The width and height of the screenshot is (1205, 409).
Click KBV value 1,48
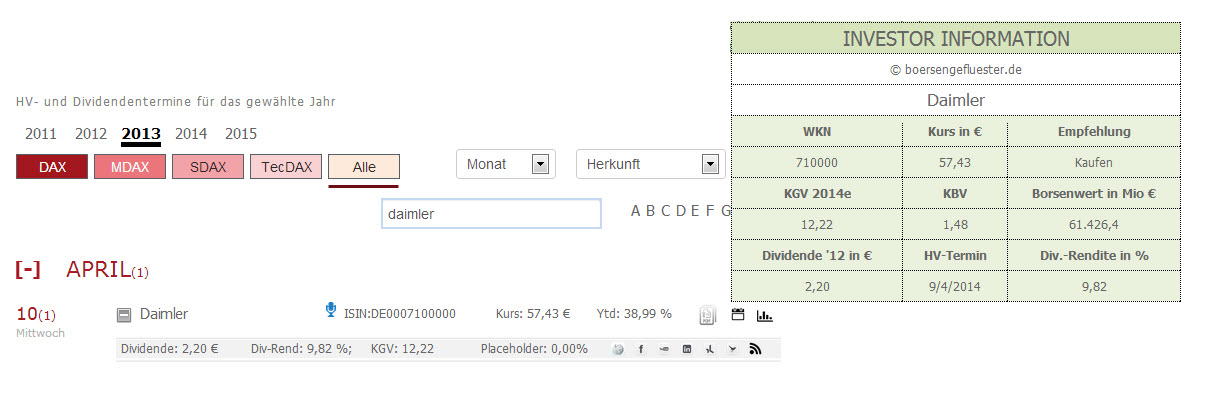pos(955,224)
